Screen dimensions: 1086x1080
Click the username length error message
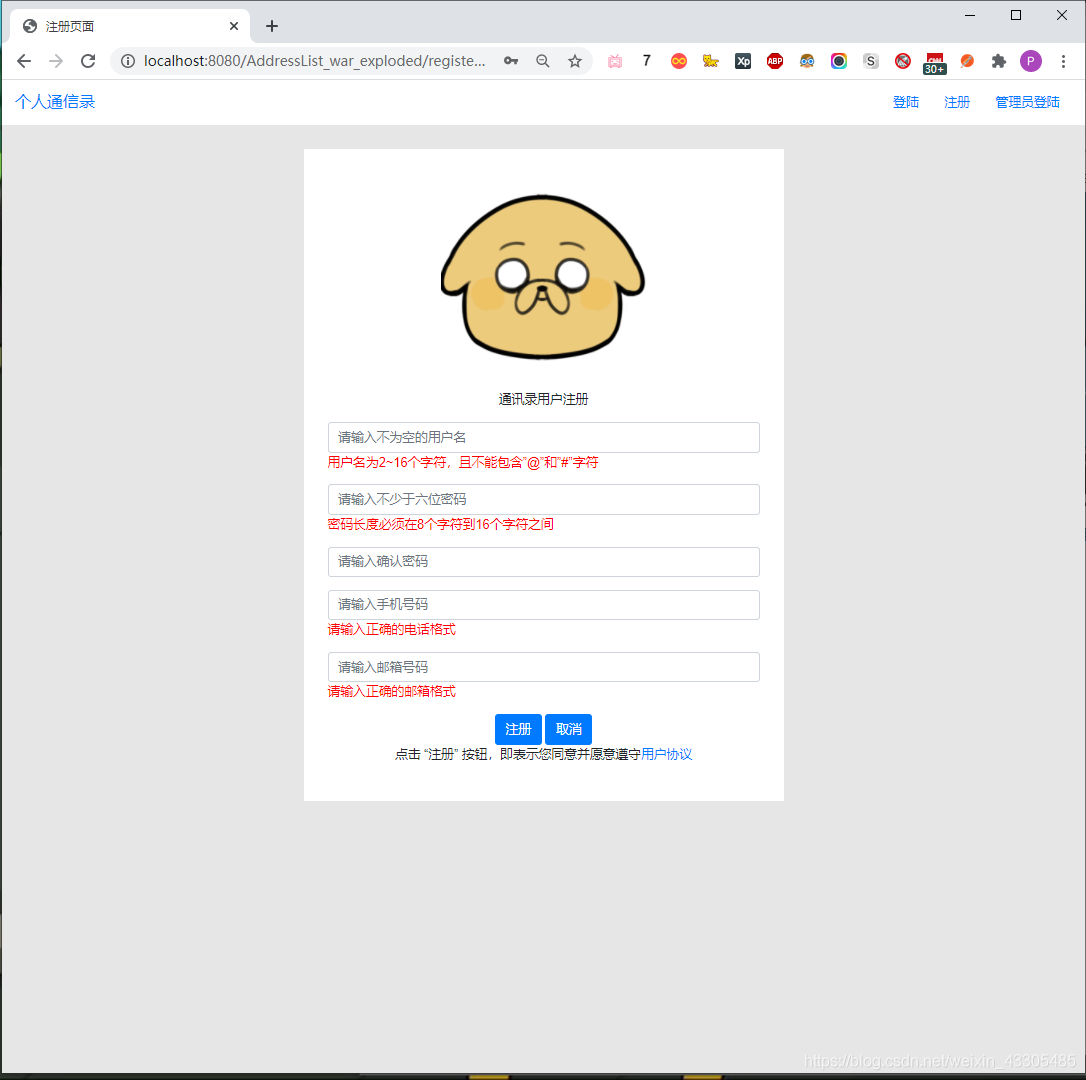[x=463, y=462]
